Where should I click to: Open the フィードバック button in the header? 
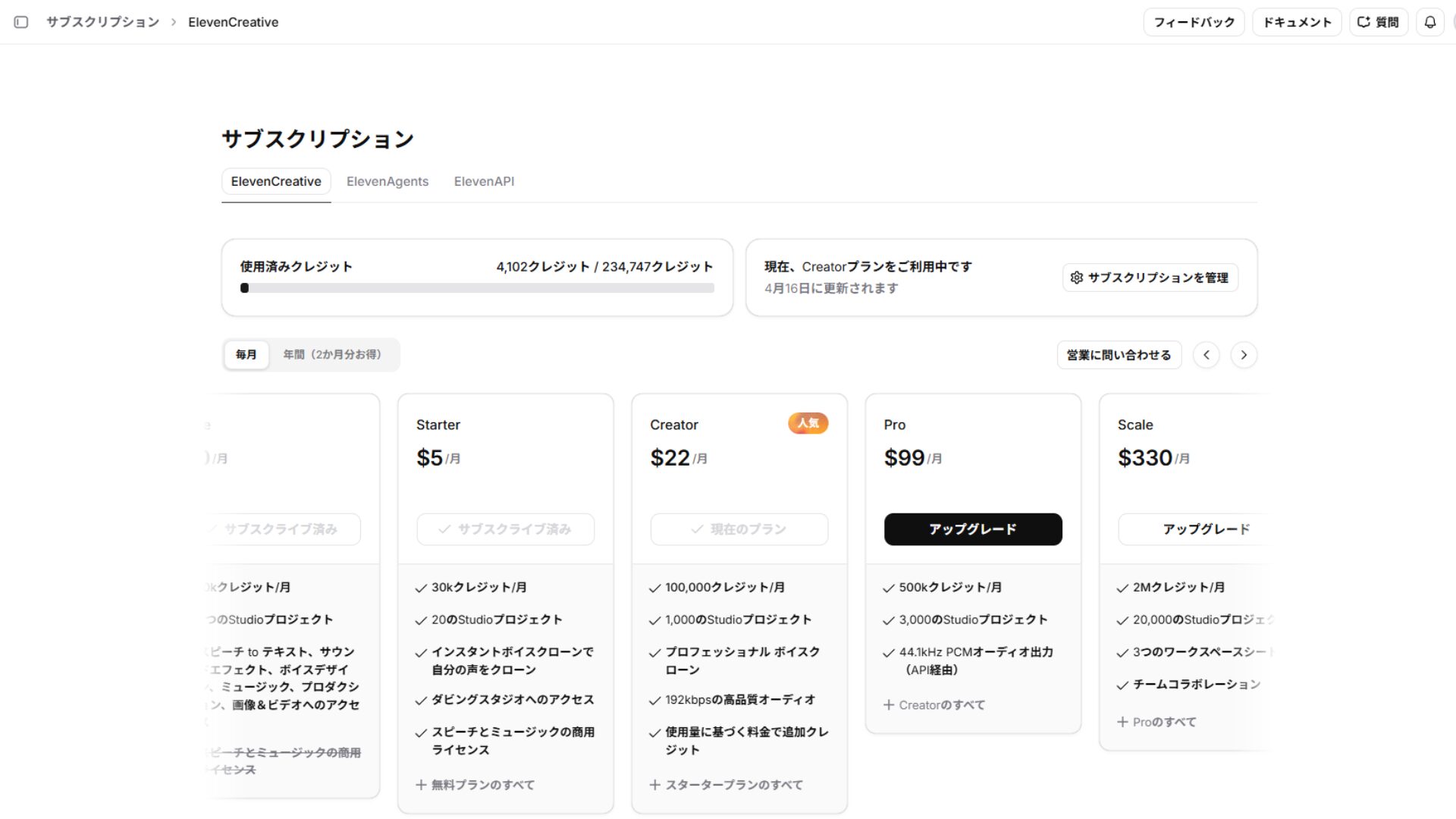[x=1194, y=22]
